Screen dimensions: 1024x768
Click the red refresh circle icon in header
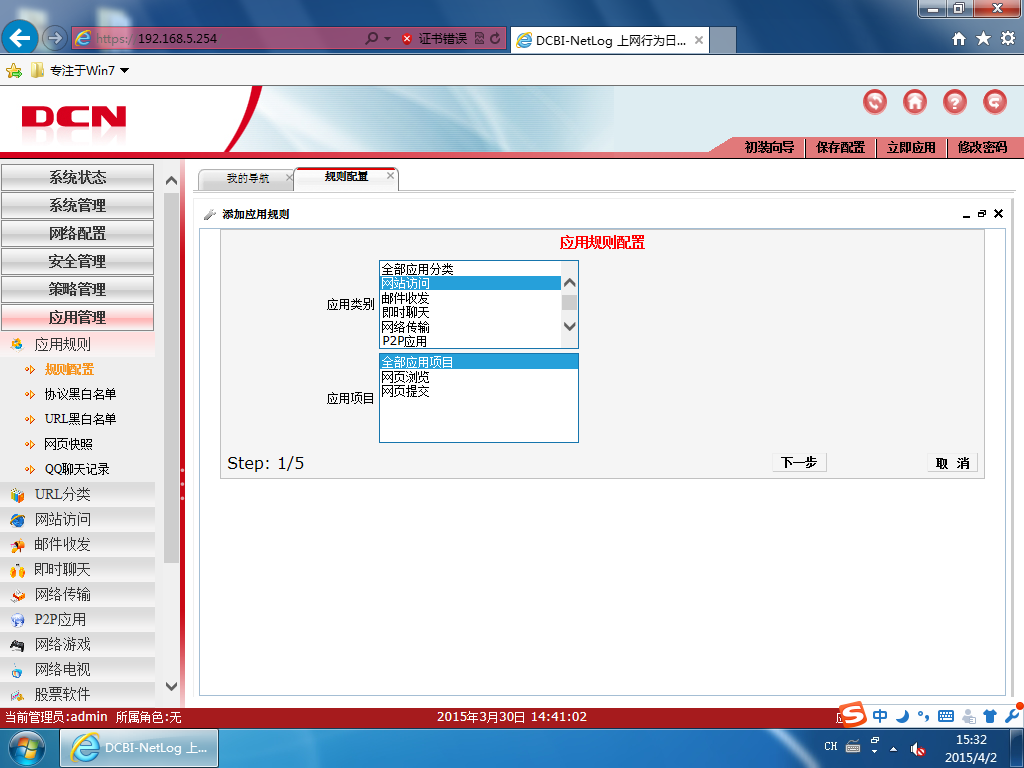point(874,101)
